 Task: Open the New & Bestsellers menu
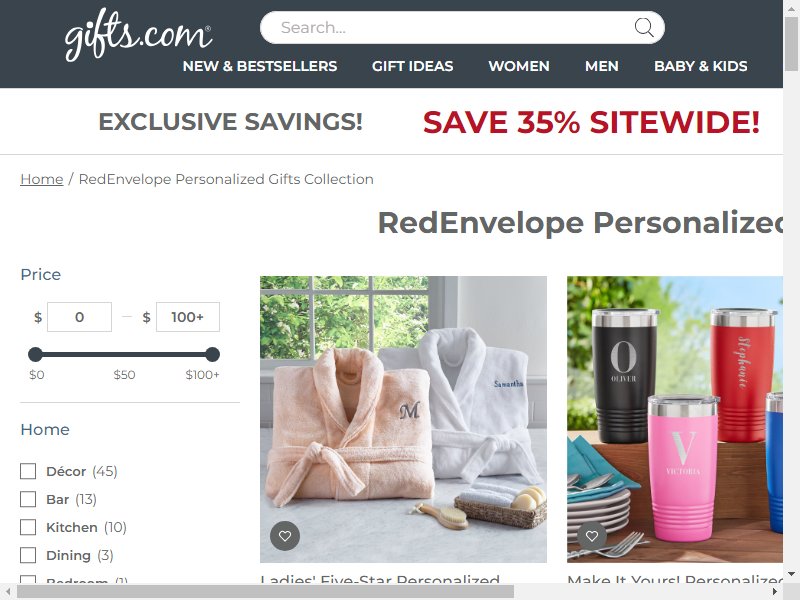coord(260,66)
